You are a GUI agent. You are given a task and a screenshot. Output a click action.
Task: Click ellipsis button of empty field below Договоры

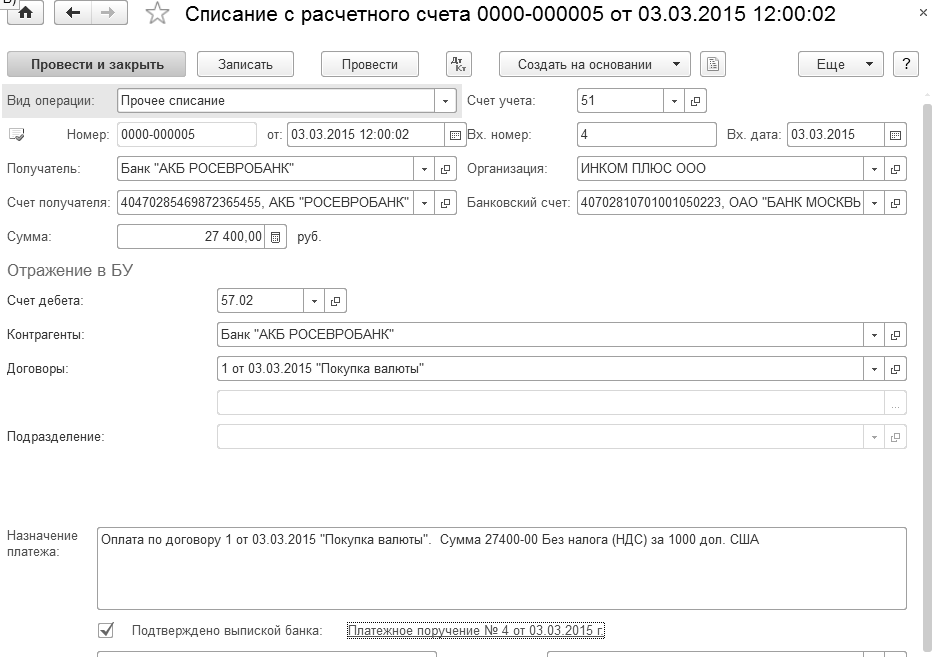click(895, 403)
